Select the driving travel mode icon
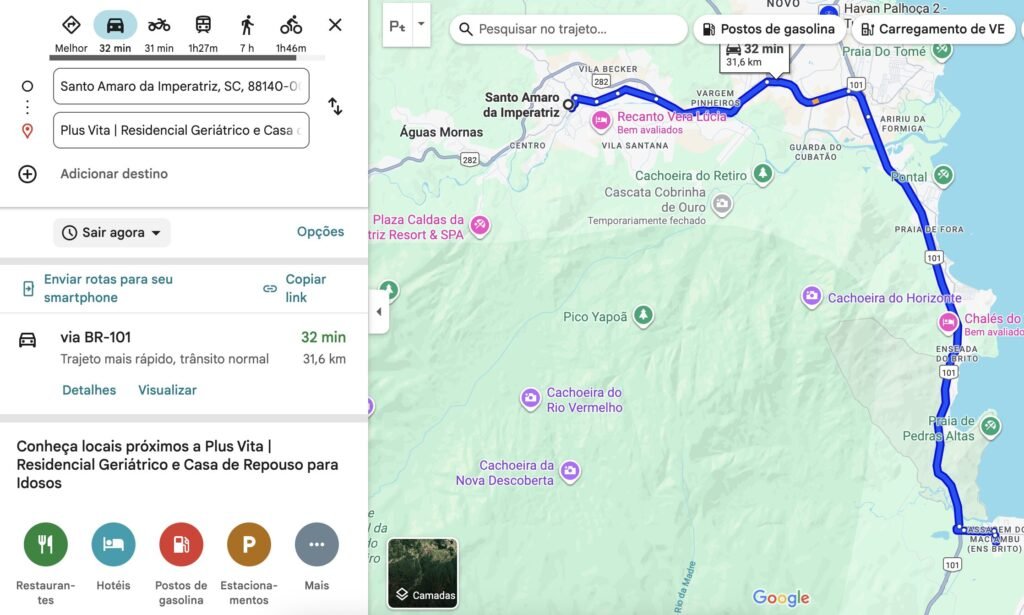The image size is (1024, 615). click(115, 26)
